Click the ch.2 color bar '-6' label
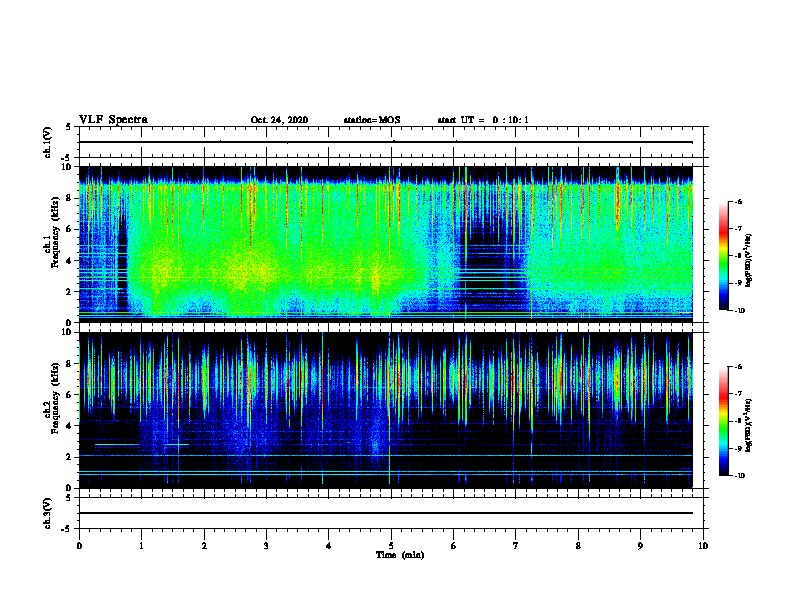Screen dimensions: 792x612 click(738, 367)
